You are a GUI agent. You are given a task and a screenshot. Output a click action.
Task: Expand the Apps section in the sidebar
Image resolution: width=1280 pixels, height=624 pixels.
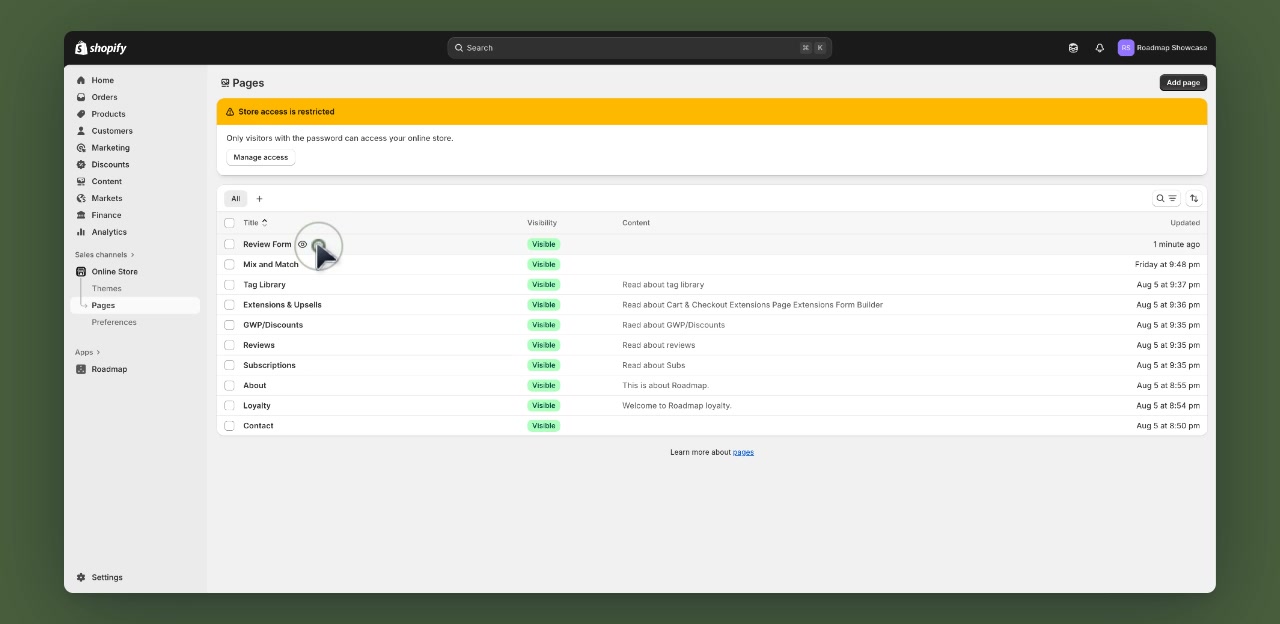87,352
